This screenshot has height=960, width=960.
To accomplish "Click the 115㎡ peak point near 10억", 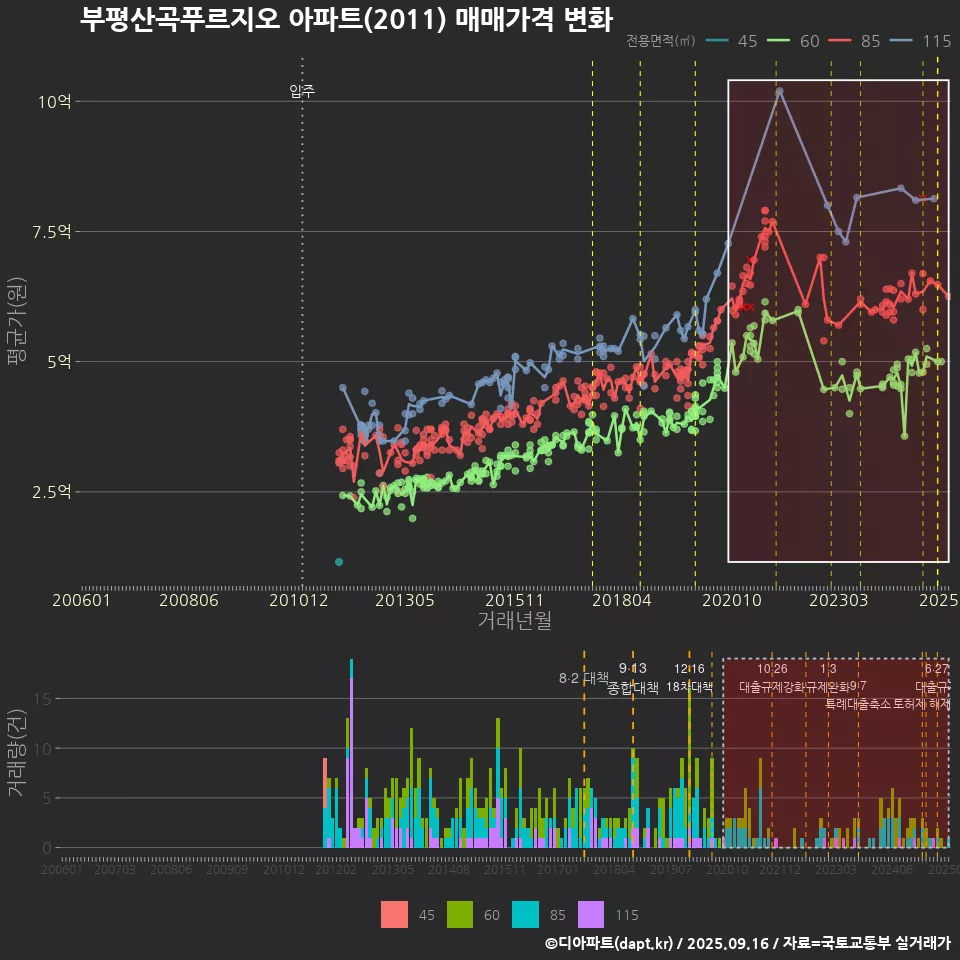I will (779, 91).
